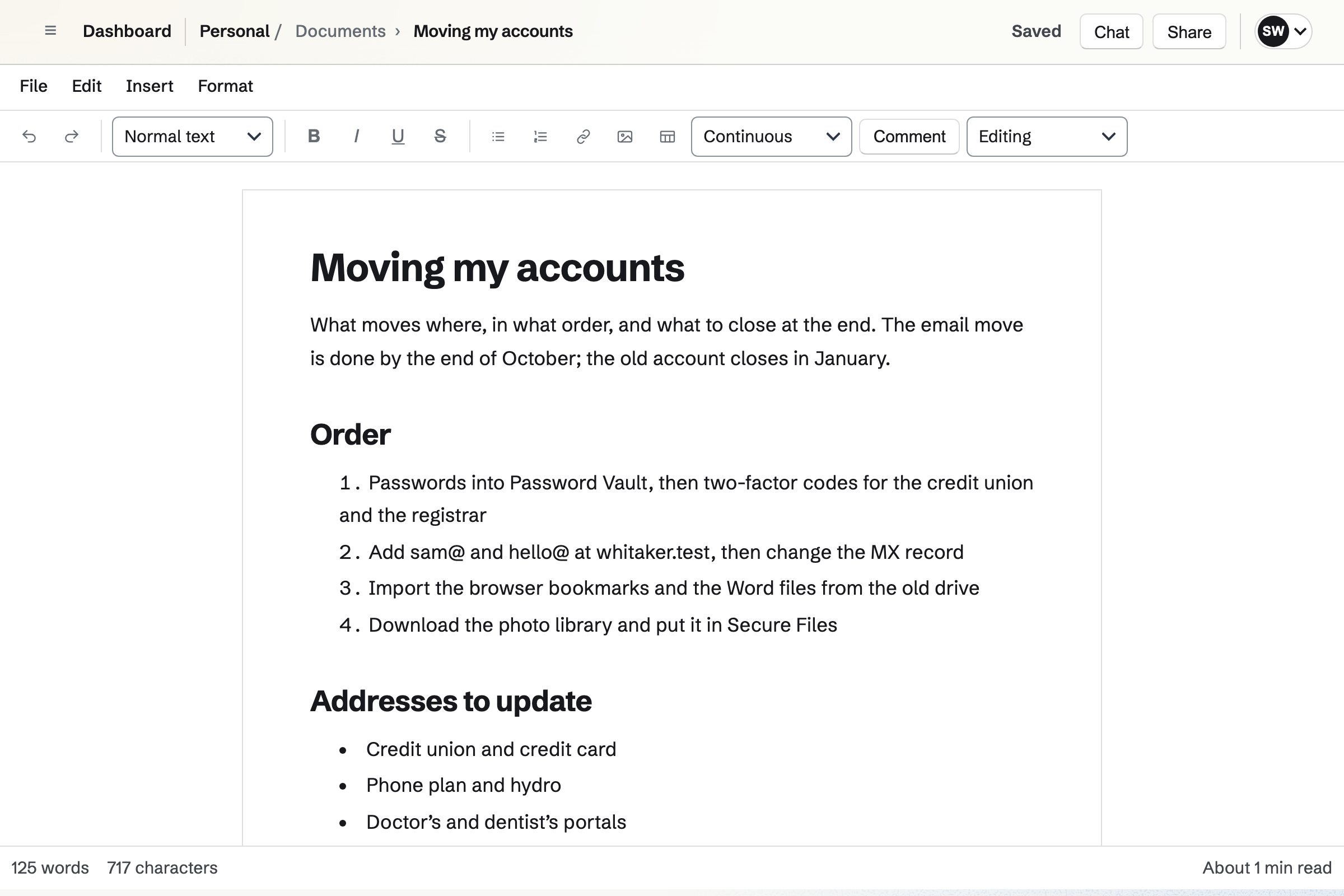This screenshot has height=896, width=1344.
Task: Open the Continuous layout dropdown
Action: [772, 137]
